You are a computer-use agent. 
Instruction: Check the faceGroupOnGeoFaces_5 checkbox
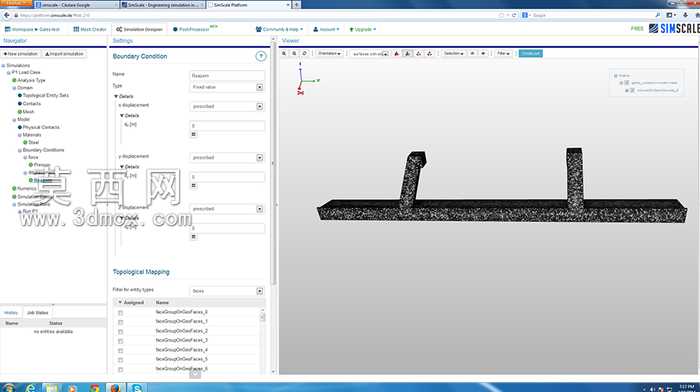121,360
